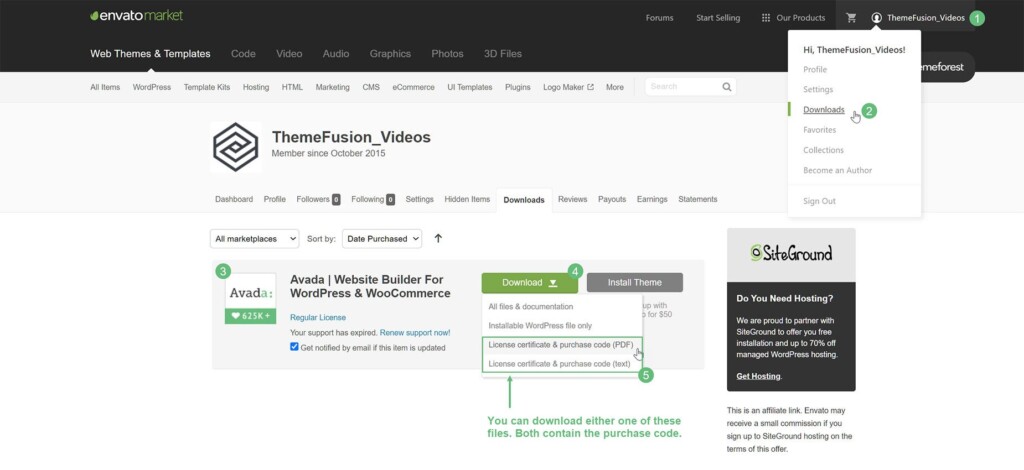Click the SiteGround logo banner
Image resolution: width=1024 pixels, height=470 pixels.
(x=791, y=254)
